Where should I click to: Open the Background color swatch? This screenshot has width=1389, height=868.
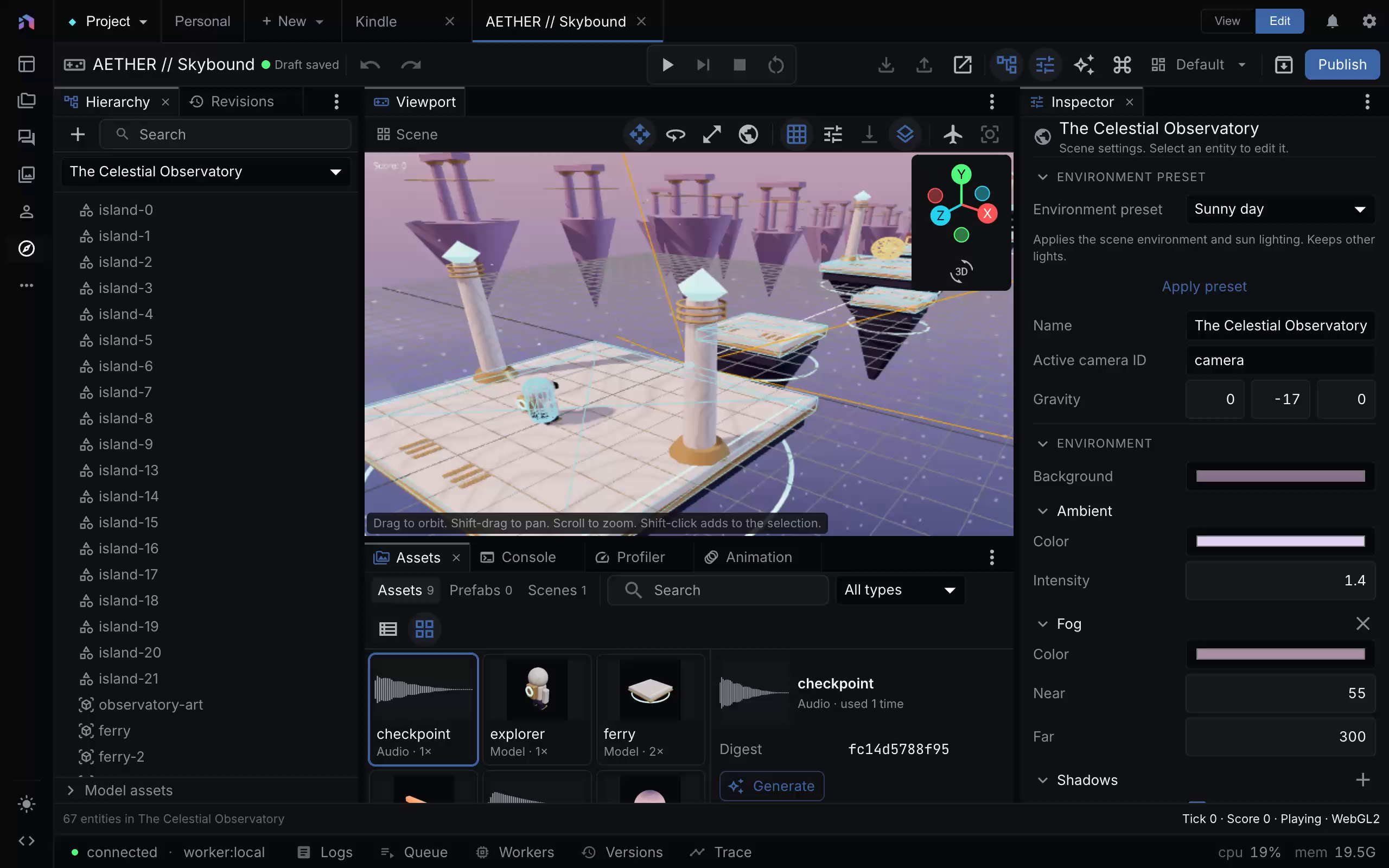tap(1280, 476)
